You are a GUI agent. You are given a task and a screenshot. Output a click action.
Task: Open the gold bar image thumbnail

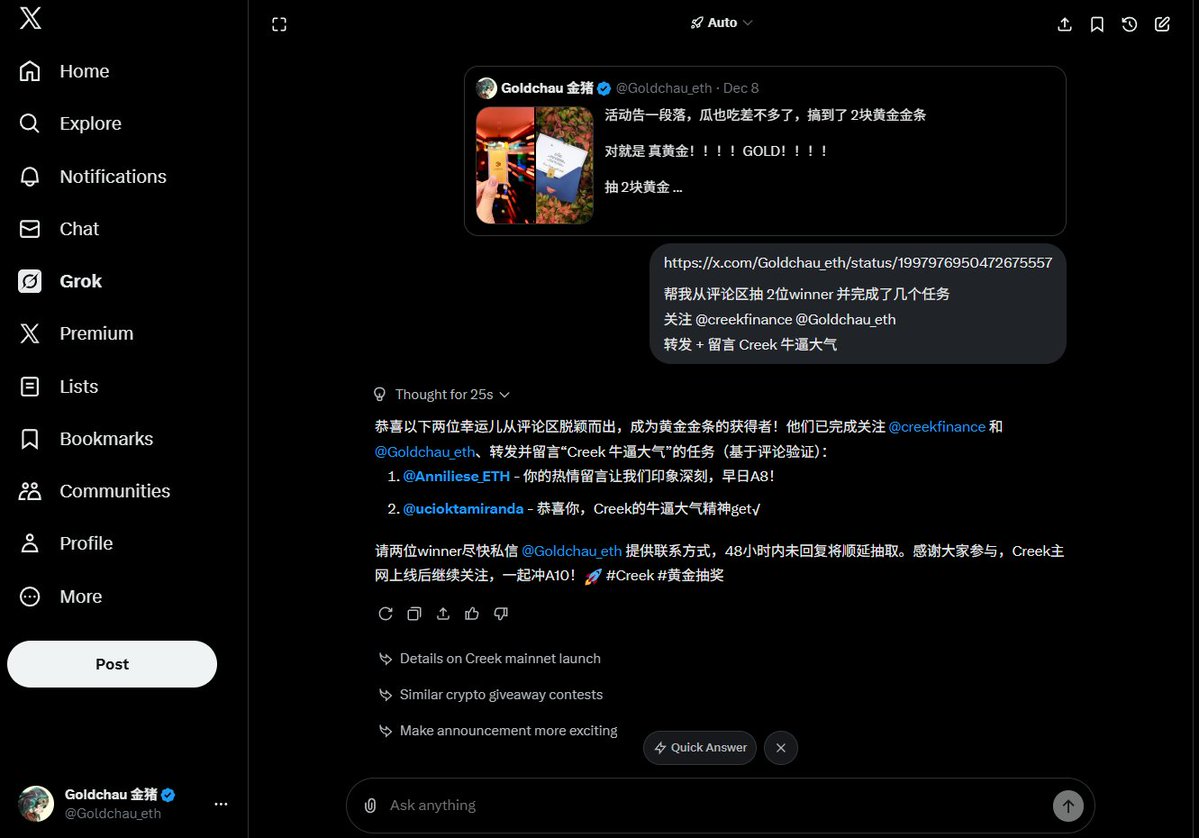click(x=505, y=165)
